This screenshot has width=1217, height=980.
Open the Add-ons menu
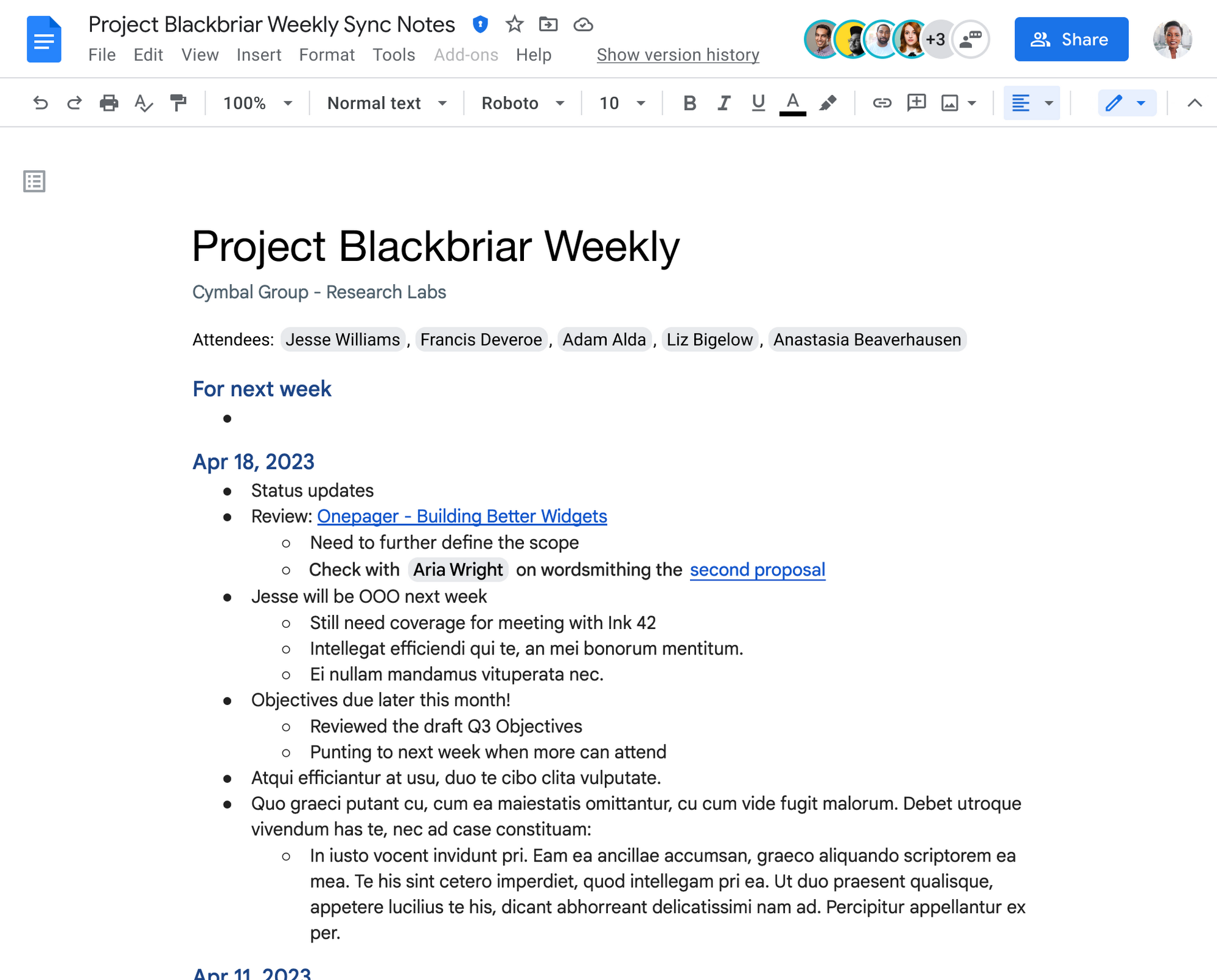(466, 55)
